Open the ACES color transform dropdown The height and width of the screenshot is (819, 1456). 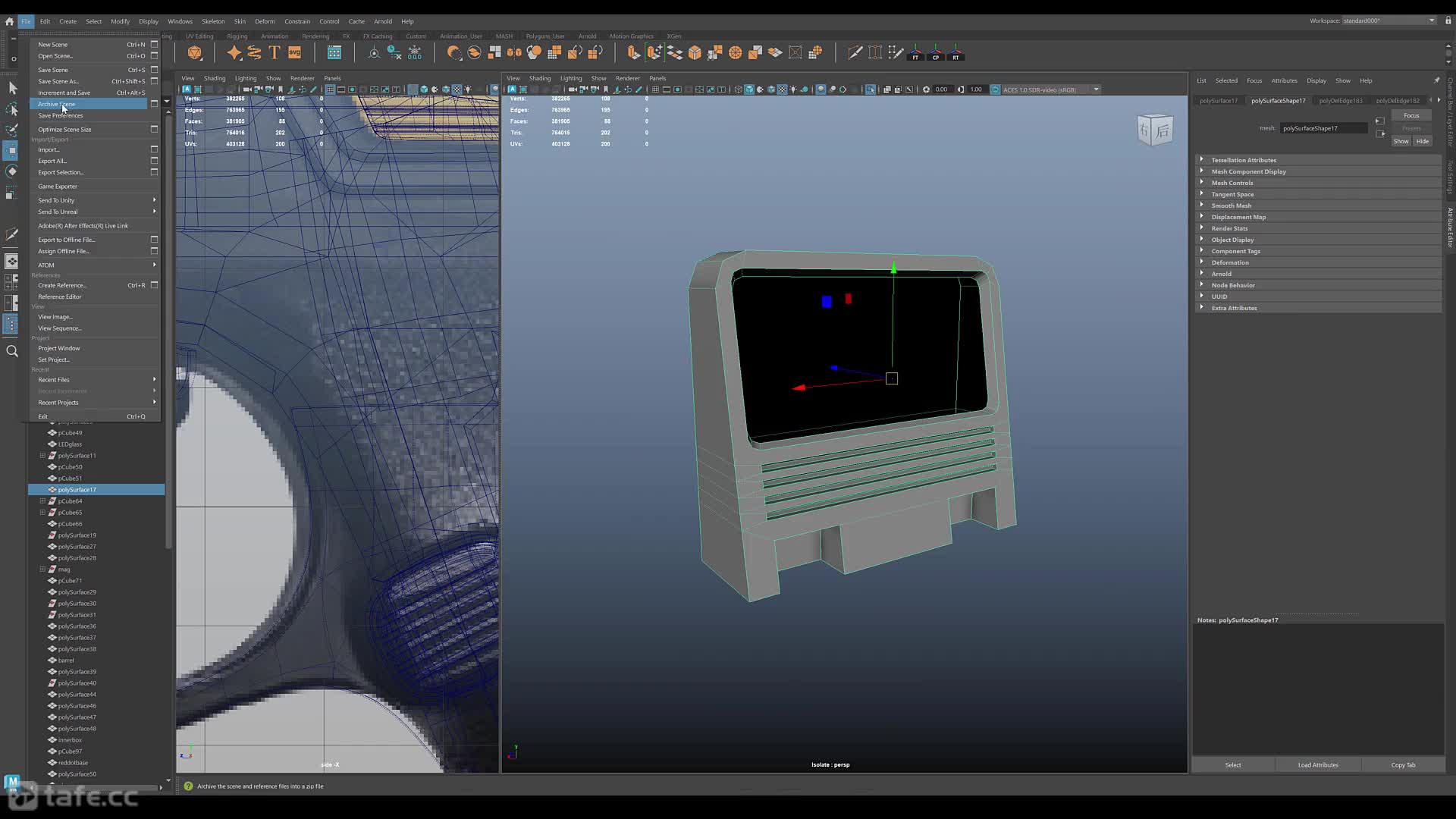coord(1050,89)
